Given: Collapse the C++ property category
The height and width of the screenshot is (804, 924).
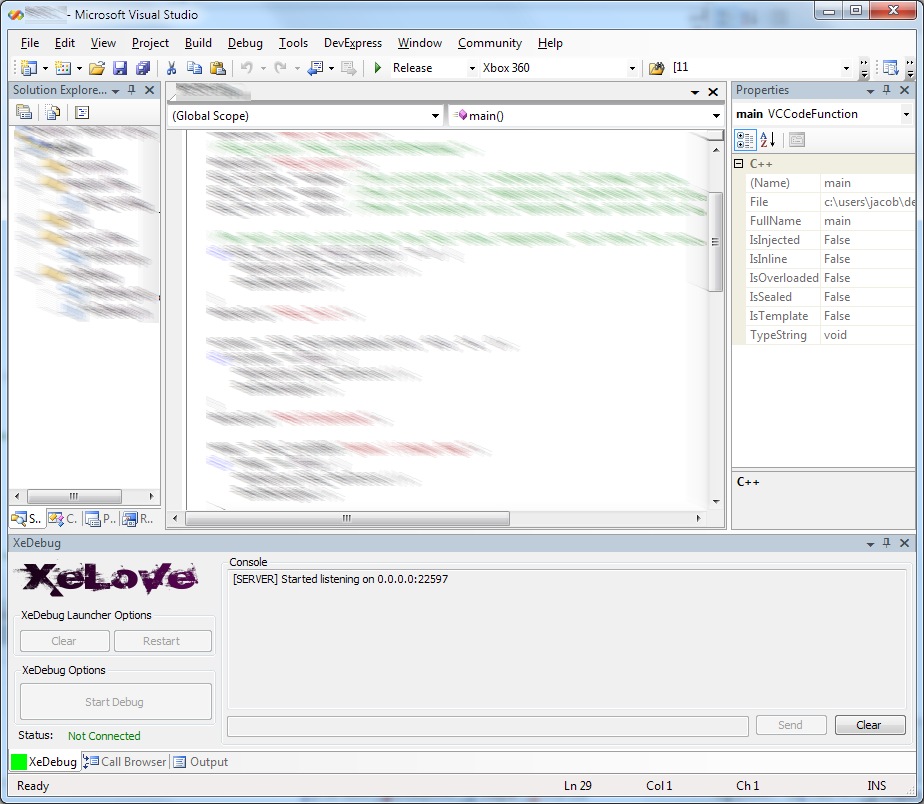Looking at the screenshot, I should click(739, 164).
